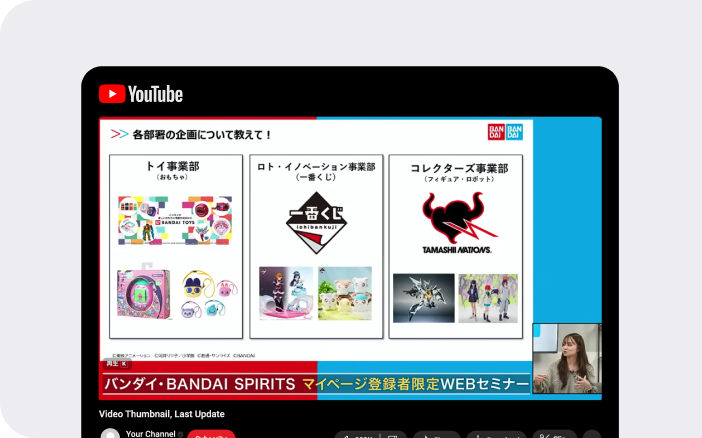Click the presenter webcam inset
The image size is (702, 438).
coord(567,358)
